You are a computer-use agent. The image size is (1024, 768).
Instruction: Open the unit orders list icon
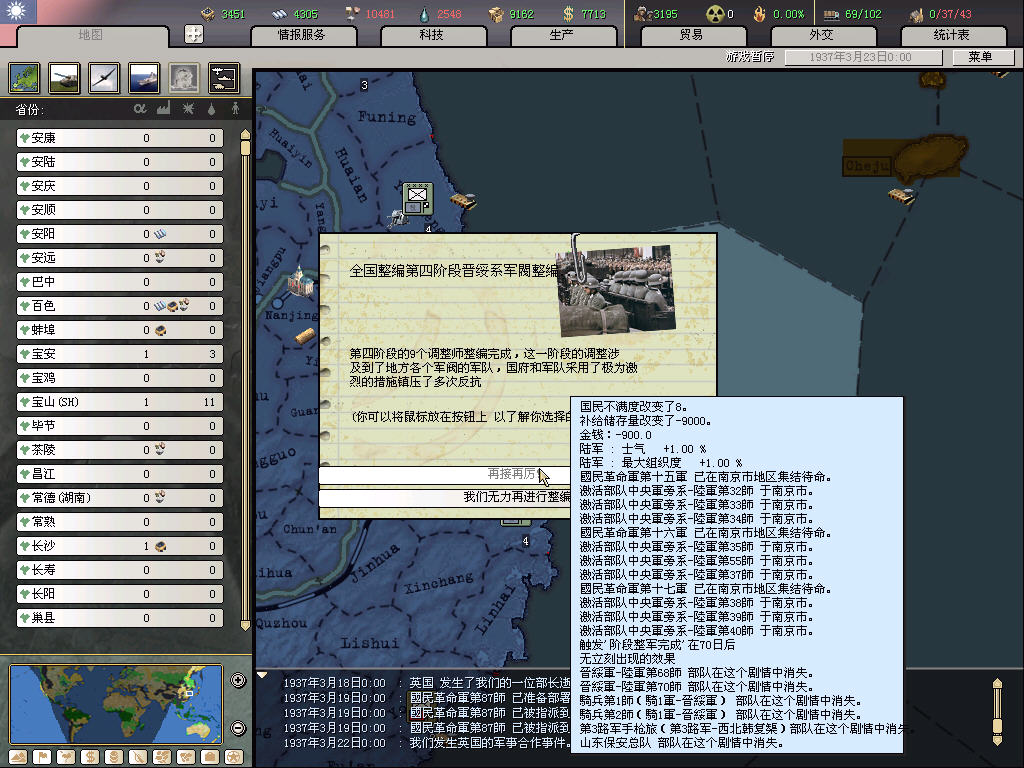(x=223, y=78)
